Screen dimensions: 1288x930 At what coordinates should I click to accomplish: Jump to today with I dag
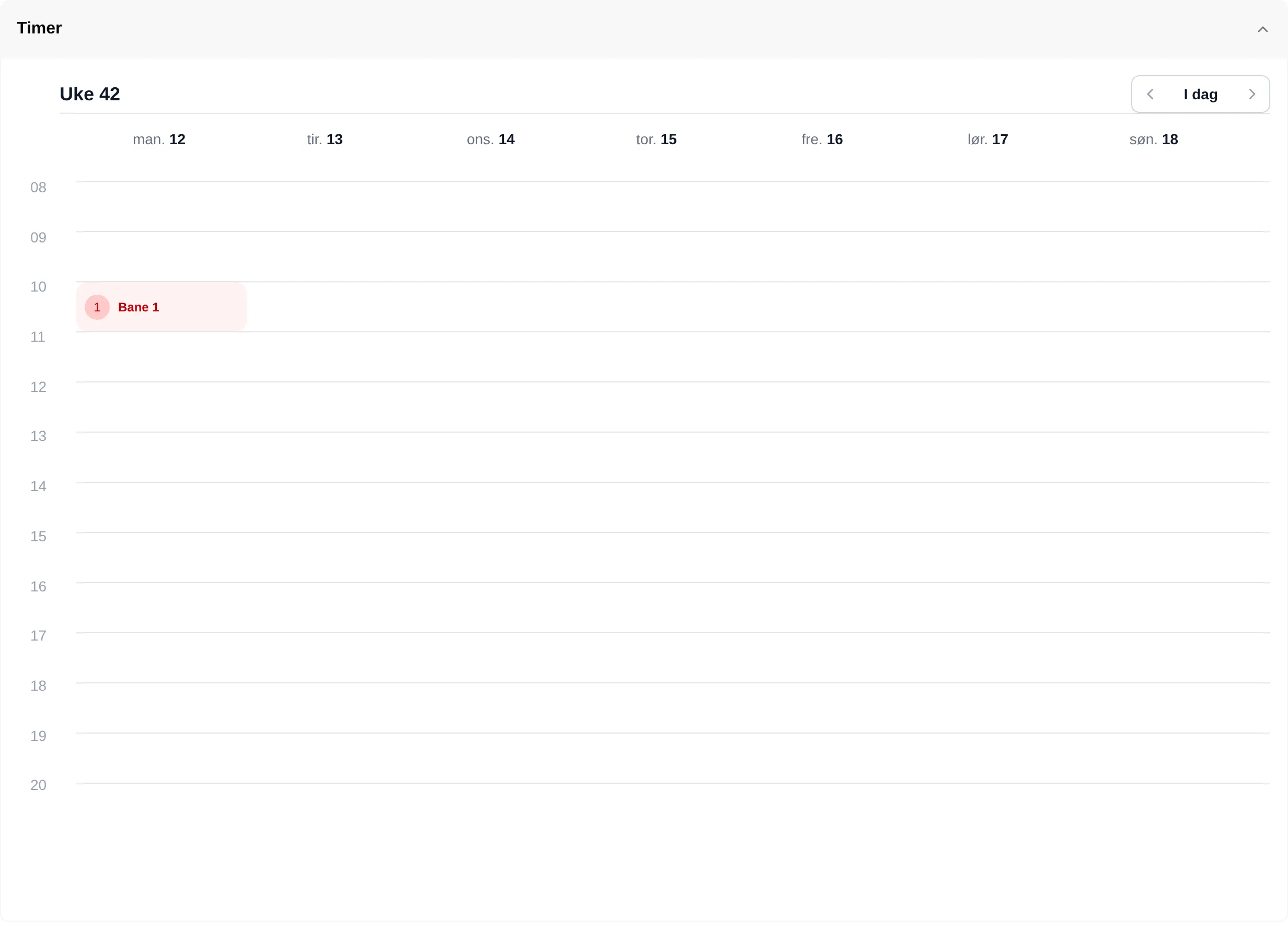(x=1200, y=94)
